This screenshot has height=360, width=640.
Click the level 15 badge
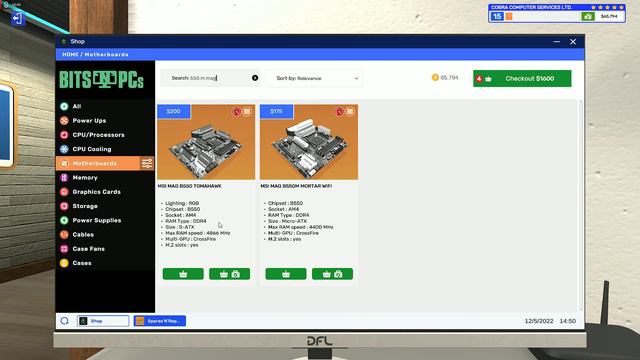[497, 16]
